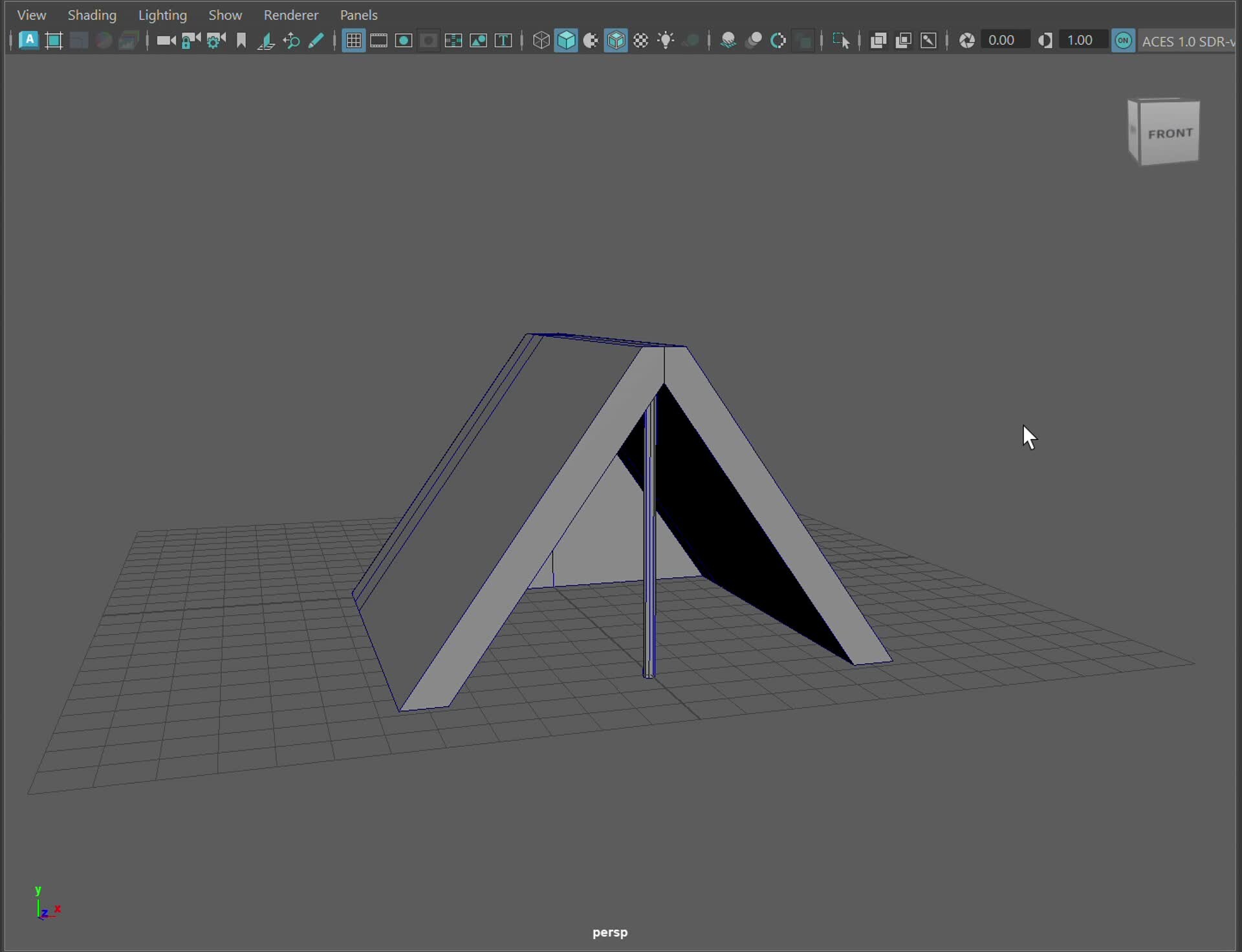The image size is (1242, 952).
Task: Open the Renderer menu
Action: (x=291, y=14)
